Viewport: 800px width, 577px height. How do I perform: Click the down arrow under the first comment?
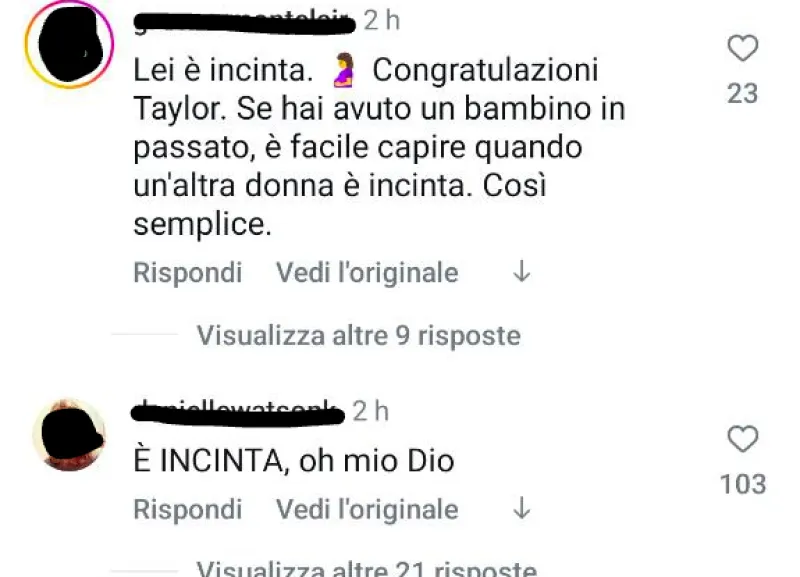coord(520,272)
